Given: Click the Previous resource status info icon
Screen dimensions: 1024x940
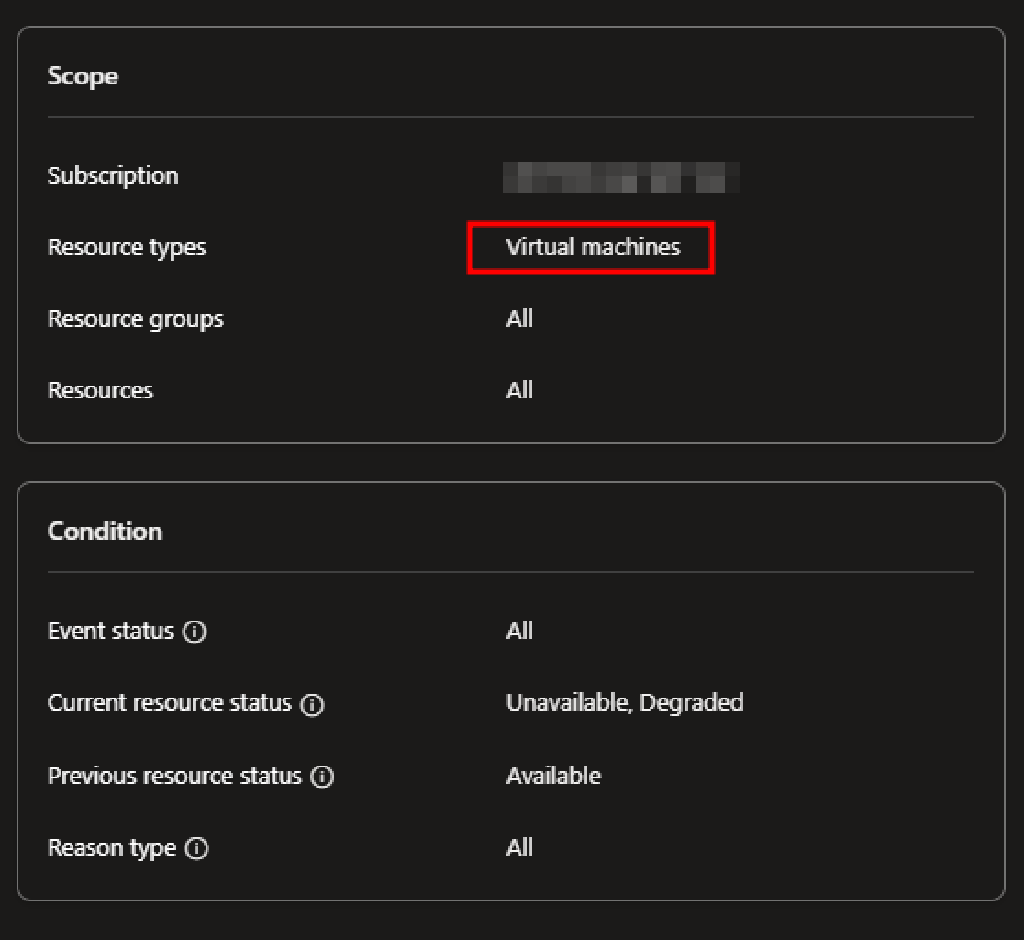Looking at the screenshot, I should 322,776.
